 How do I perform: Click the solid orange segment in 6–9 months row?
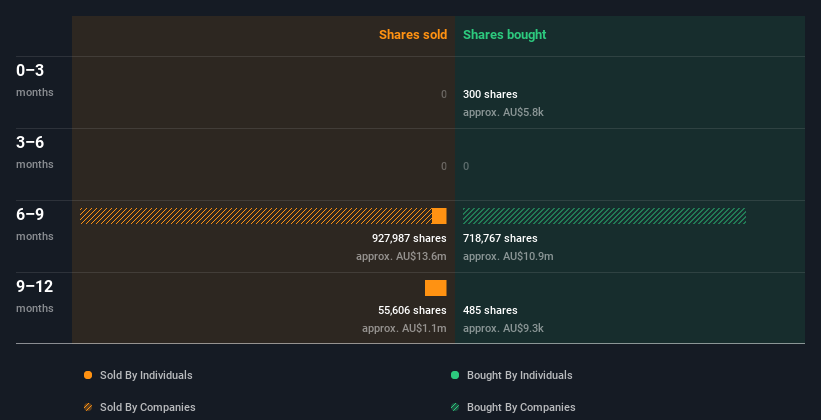tap(439, 216)
